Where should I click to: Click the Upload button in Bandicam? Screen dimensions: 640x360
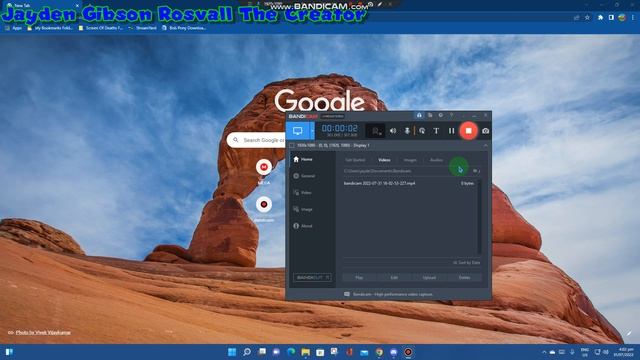pos(429,278)
